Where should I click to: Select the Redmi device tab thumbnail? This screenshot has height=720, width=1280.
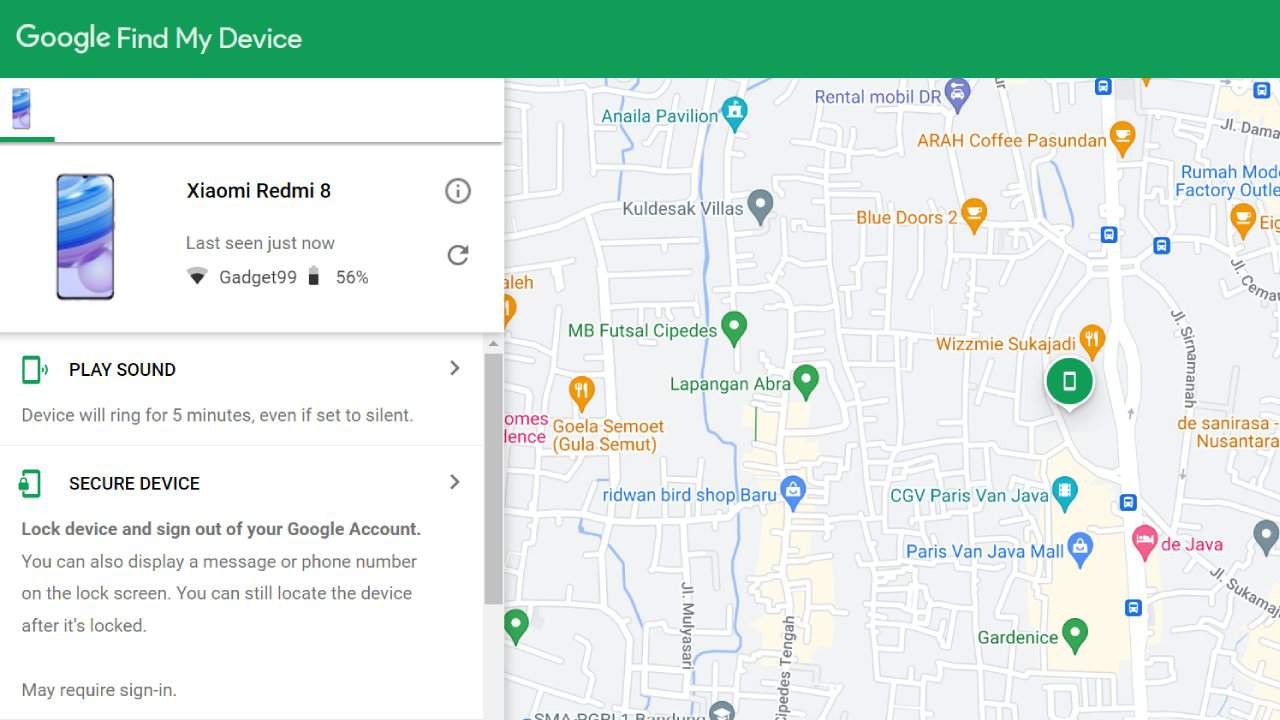[21, 109]
